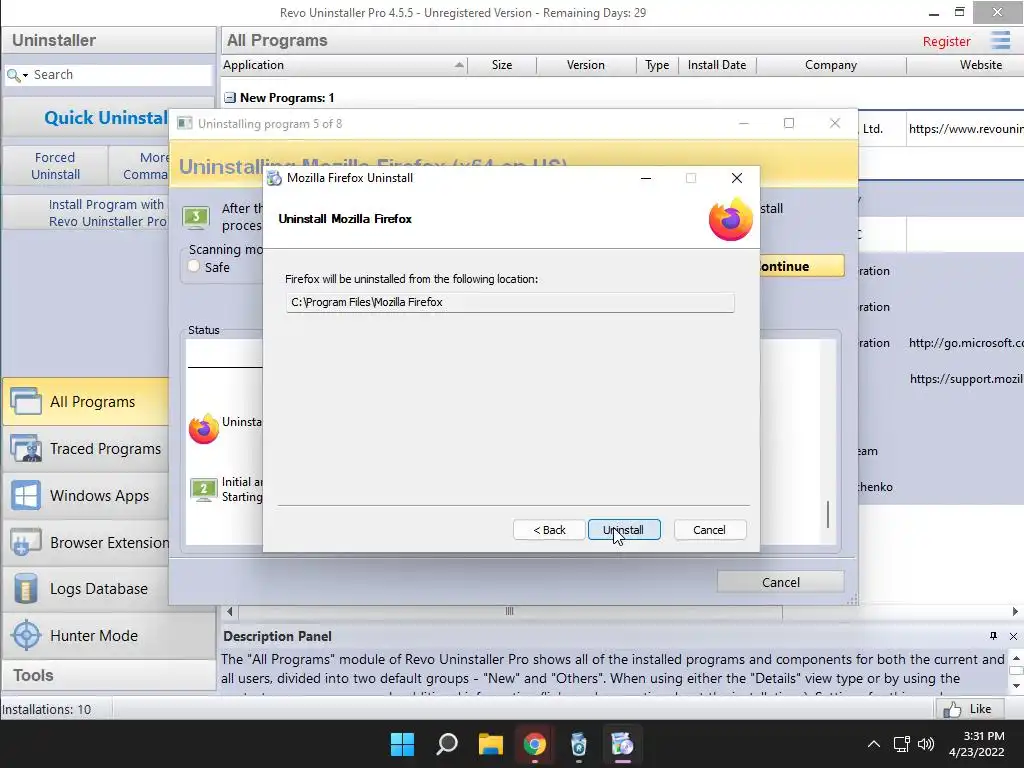
Task: Click the Browser Extensions plug icon
Action: click(25, 542)
